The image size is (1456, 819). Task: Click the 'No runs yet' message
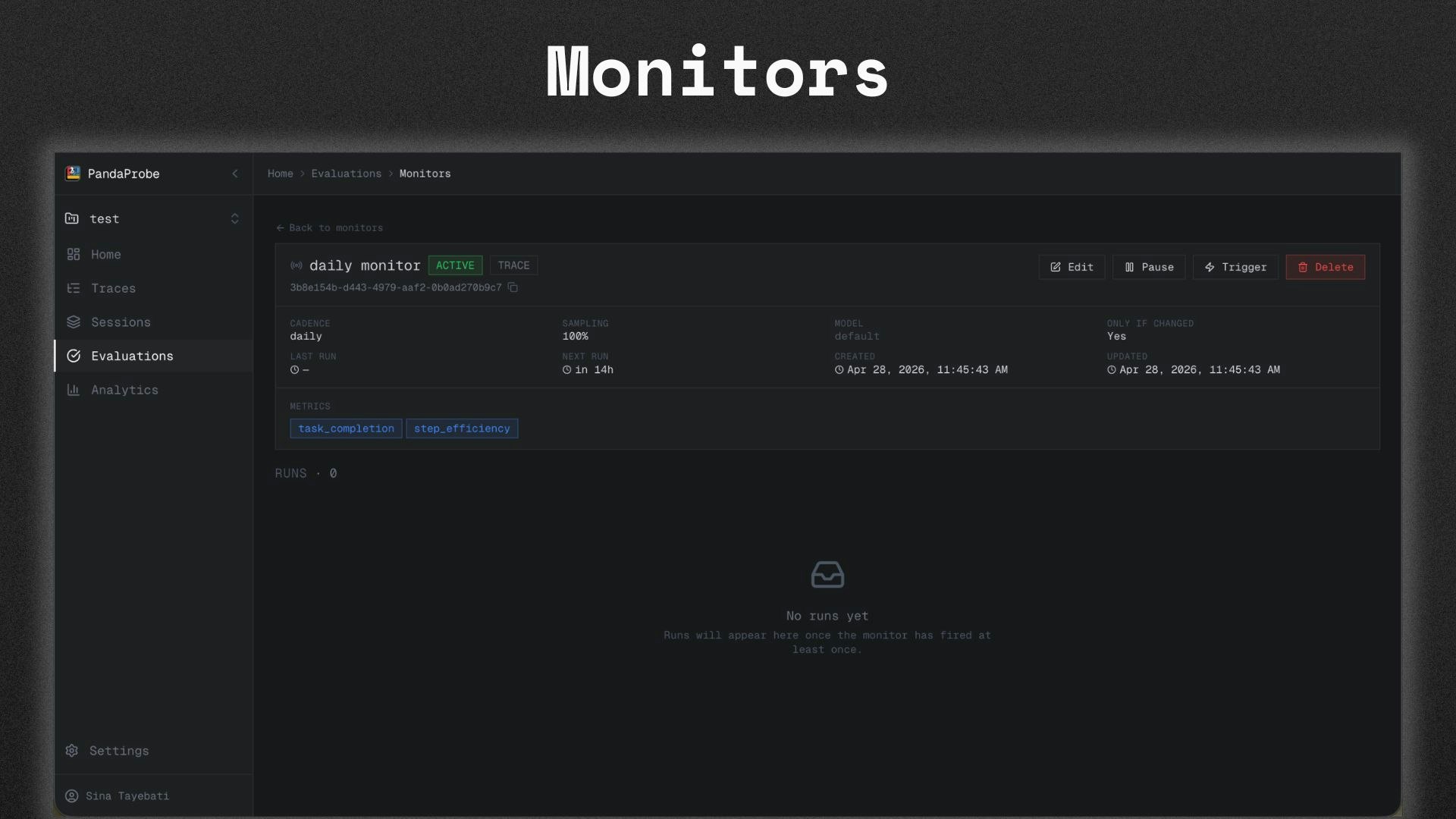coord(827,616)
